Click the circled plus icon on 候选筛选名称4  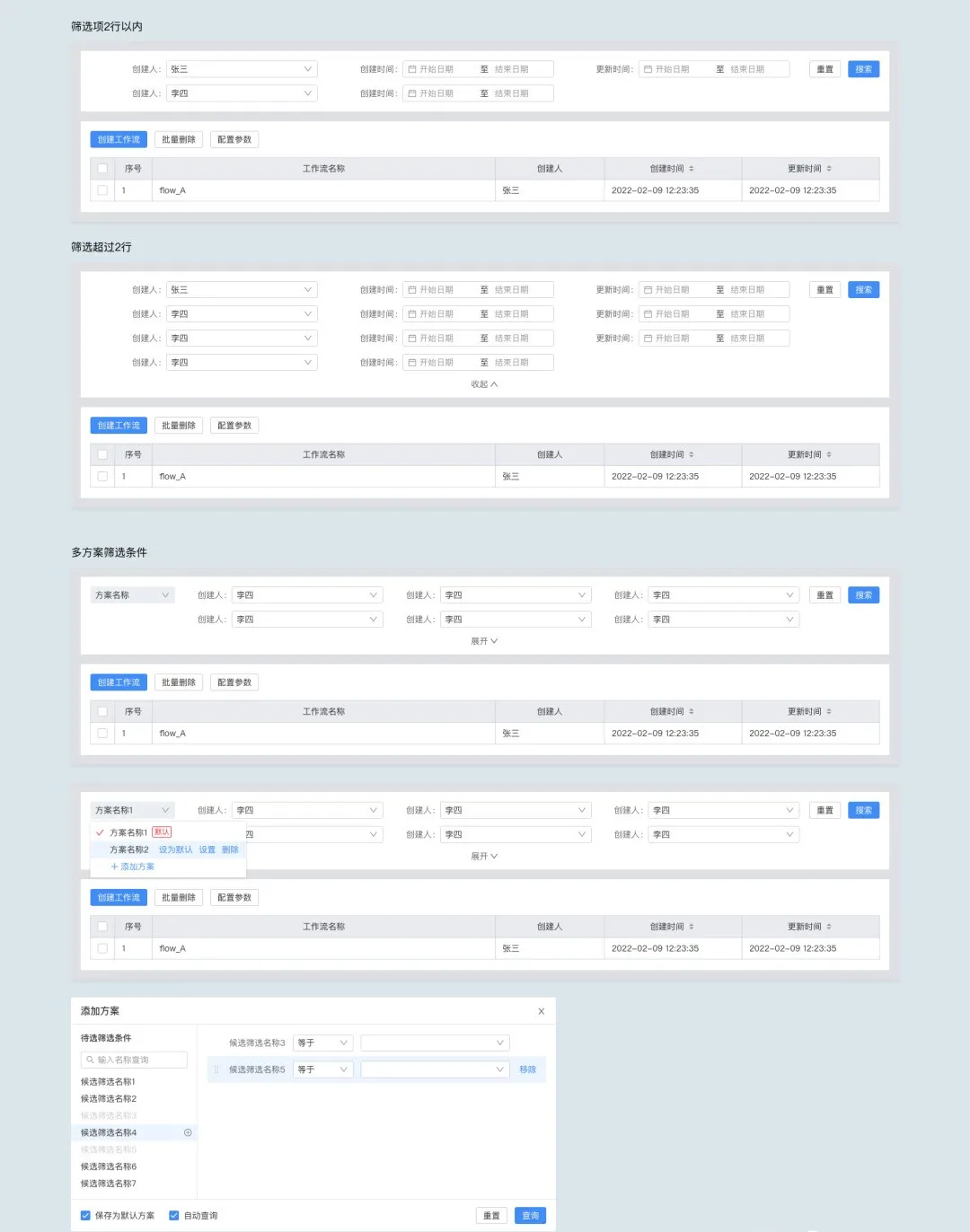188,1132
